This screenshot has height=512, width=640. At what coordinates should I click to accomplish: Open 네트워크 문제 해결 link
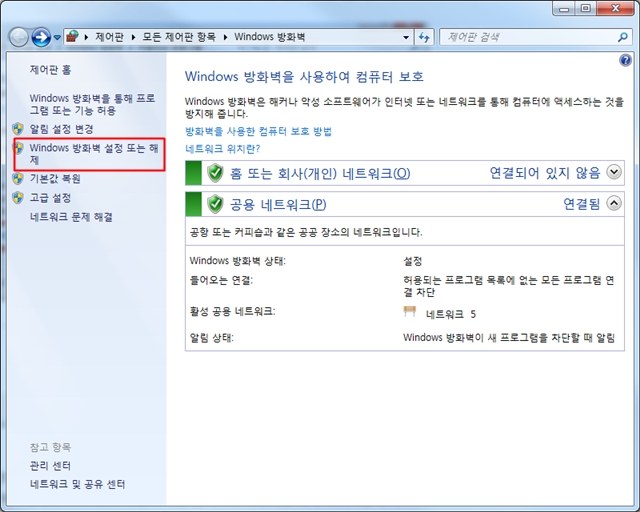pyautogui.click(x=71, y=217)
